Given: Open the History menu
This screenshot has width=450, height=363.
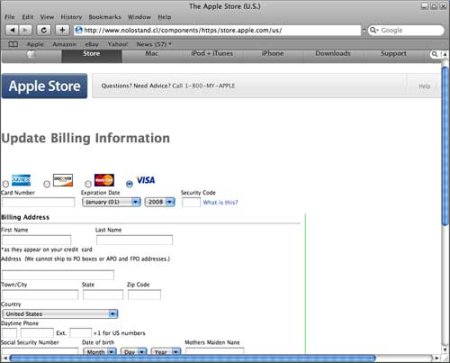Looking at the screenshot, I should pos(71,17).
